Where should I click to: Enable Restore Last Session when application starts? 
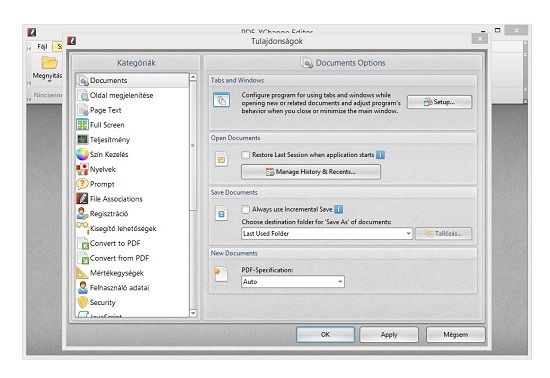coord(246,155)
